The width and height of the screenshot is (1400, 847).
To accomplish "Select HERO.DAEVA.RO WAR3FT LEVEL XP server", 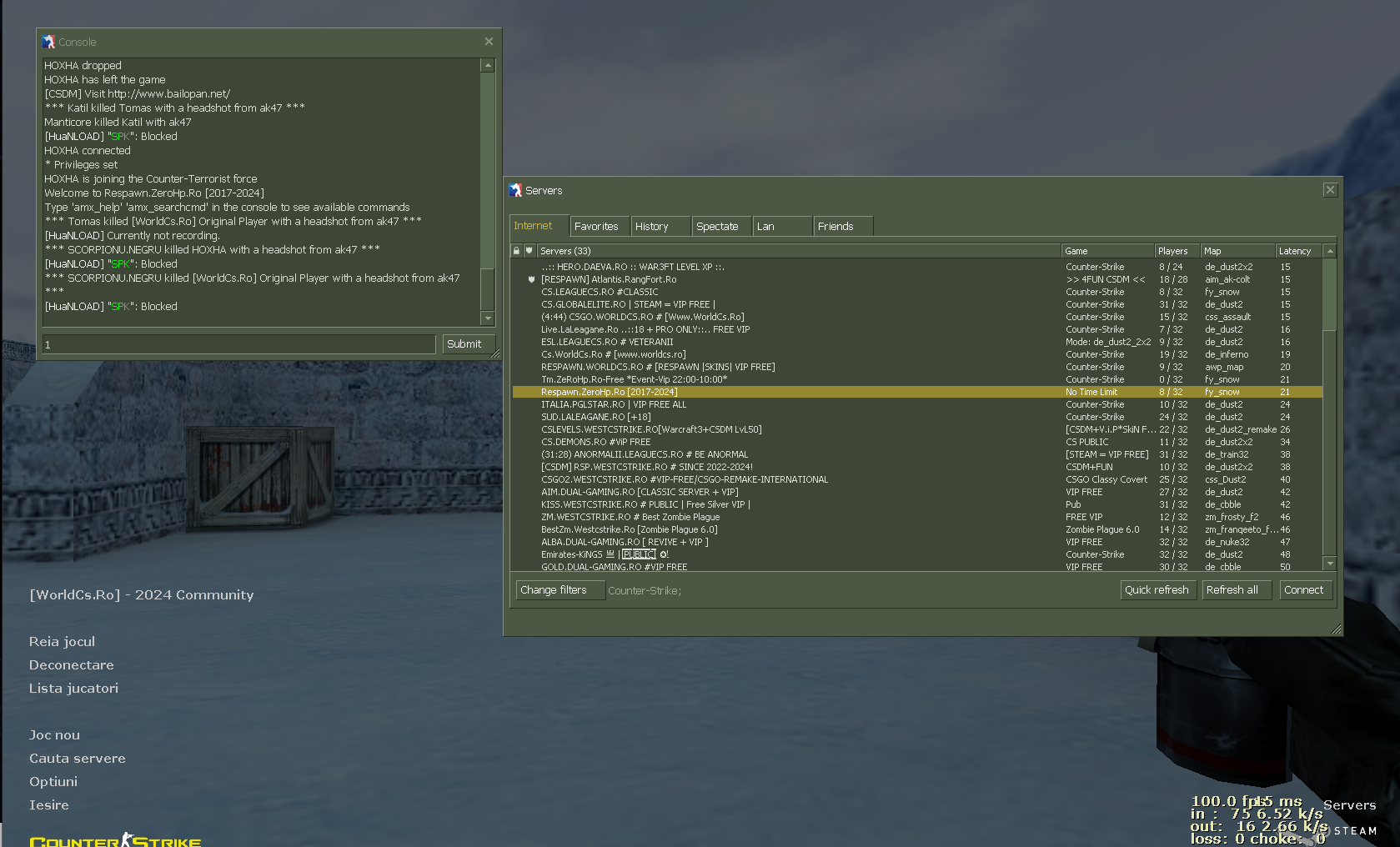I will click(x=917, y=267).
